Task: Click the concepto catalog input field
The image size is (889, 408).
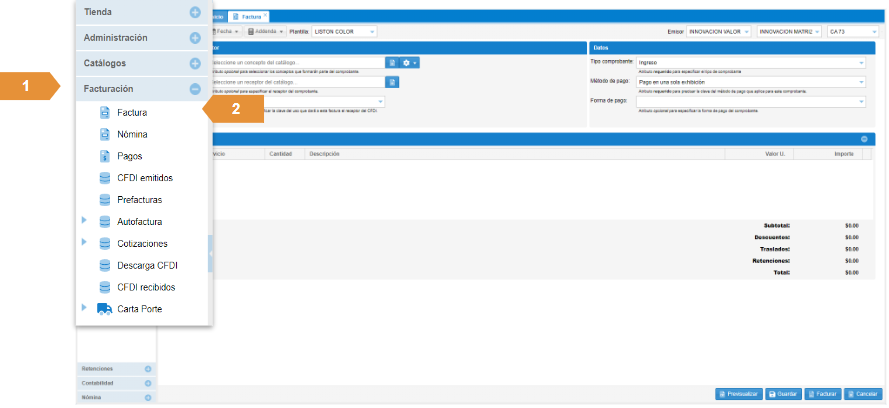Action: 298,62
